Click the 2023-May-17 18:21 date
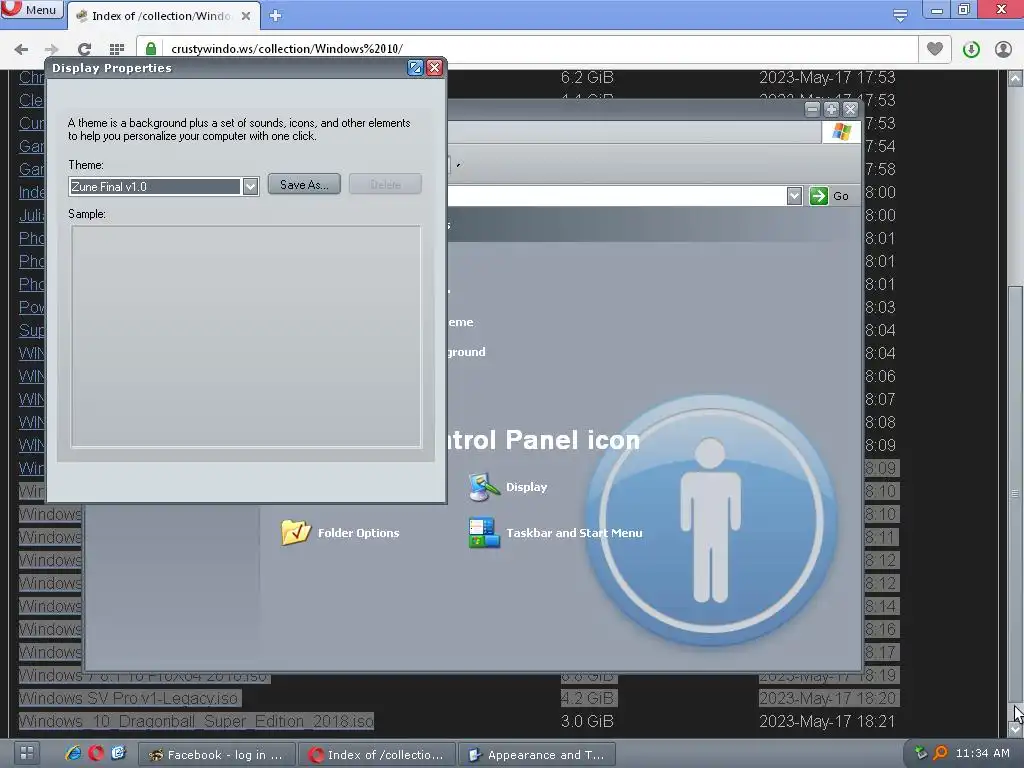 pos(827,721)
